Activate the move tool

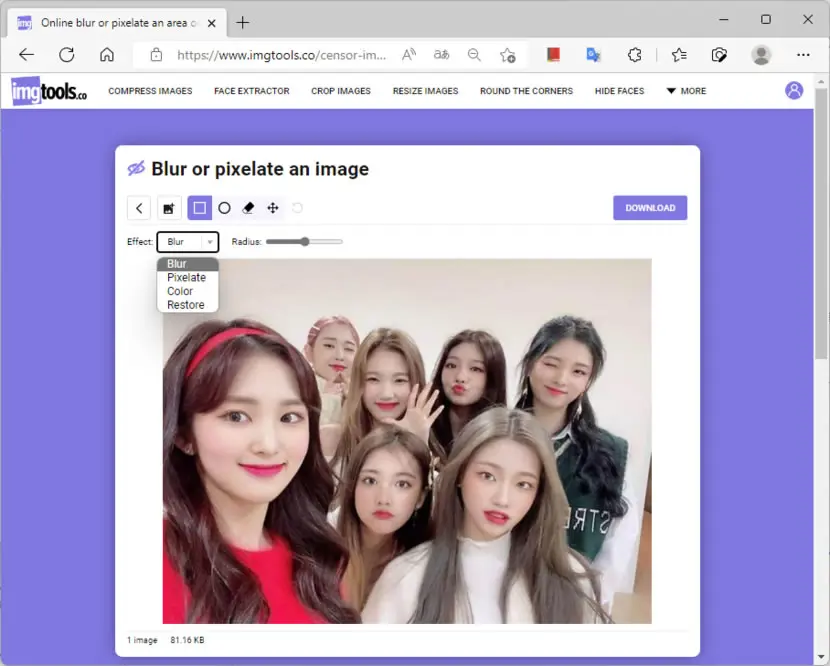[273, 208]
